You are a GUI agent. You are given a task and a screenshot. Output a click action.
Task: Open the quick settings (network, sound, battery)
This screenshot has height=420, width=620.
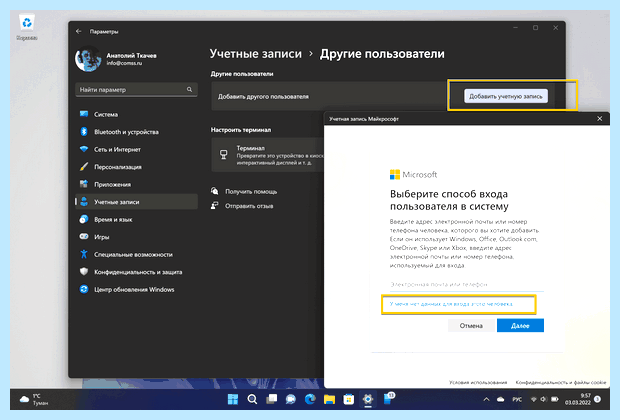pos(544,399)
